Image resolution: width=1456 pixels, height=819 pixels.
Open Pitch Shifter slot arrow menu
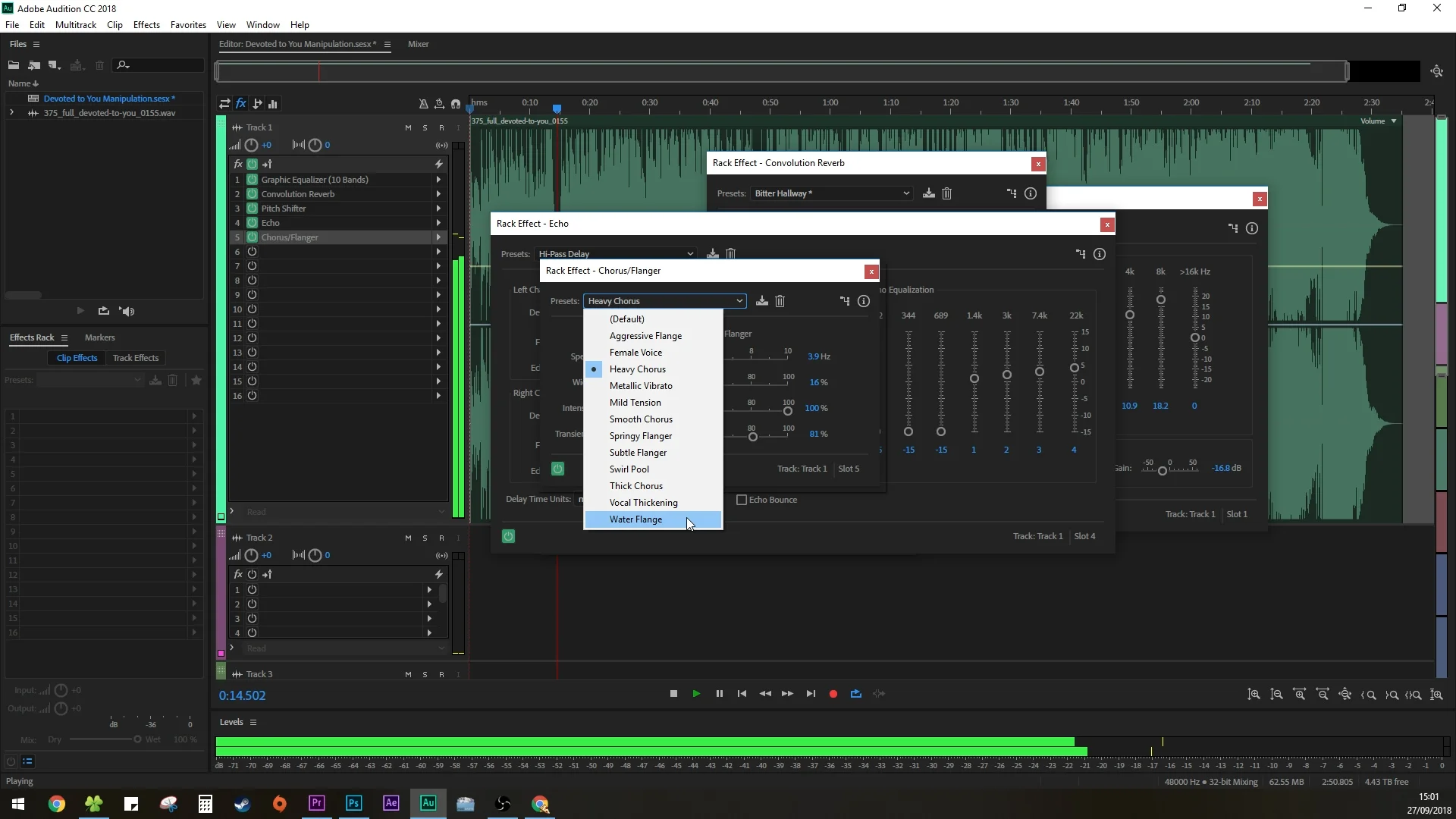[438, 209]
